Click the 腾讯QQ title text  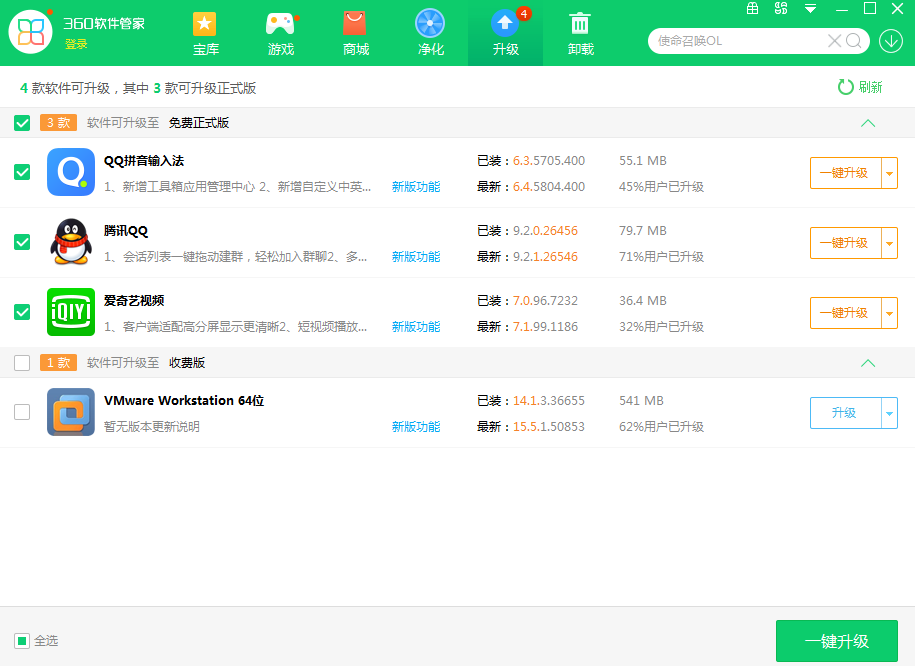point(126,231)
